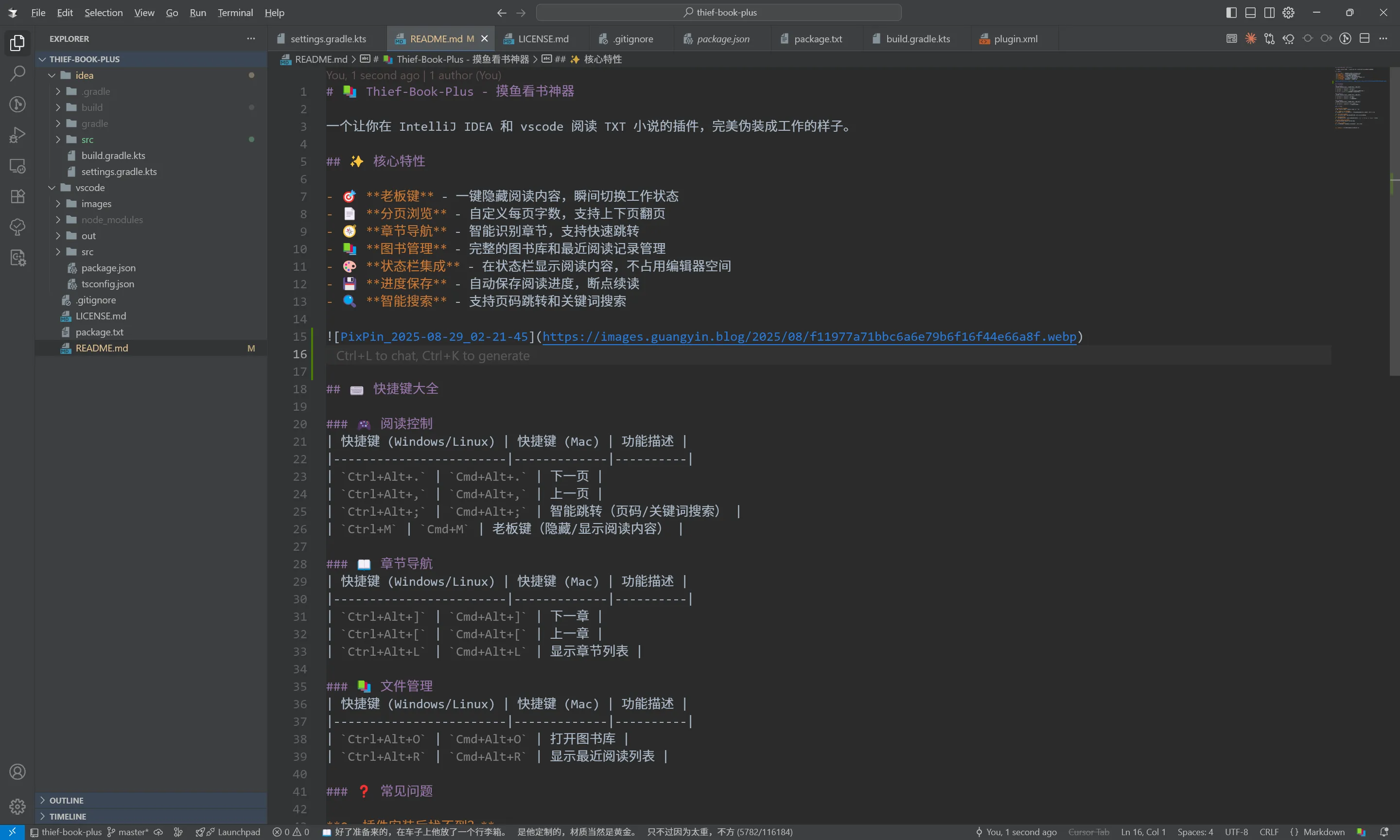Click thief-book-plus command center search box

point(718,13)
